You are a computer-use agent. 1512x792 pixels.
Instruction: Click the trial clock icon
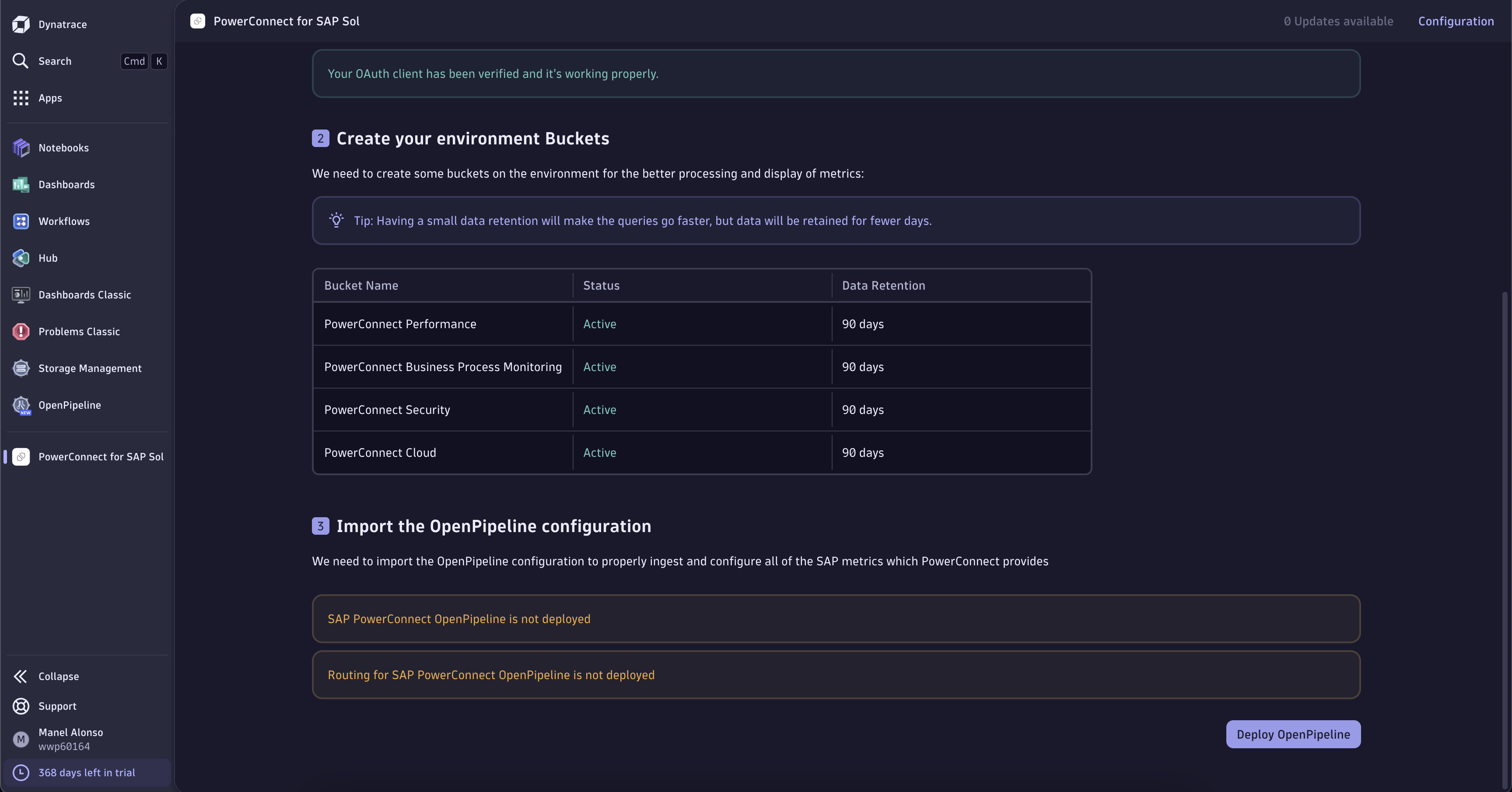coord(21,773)
